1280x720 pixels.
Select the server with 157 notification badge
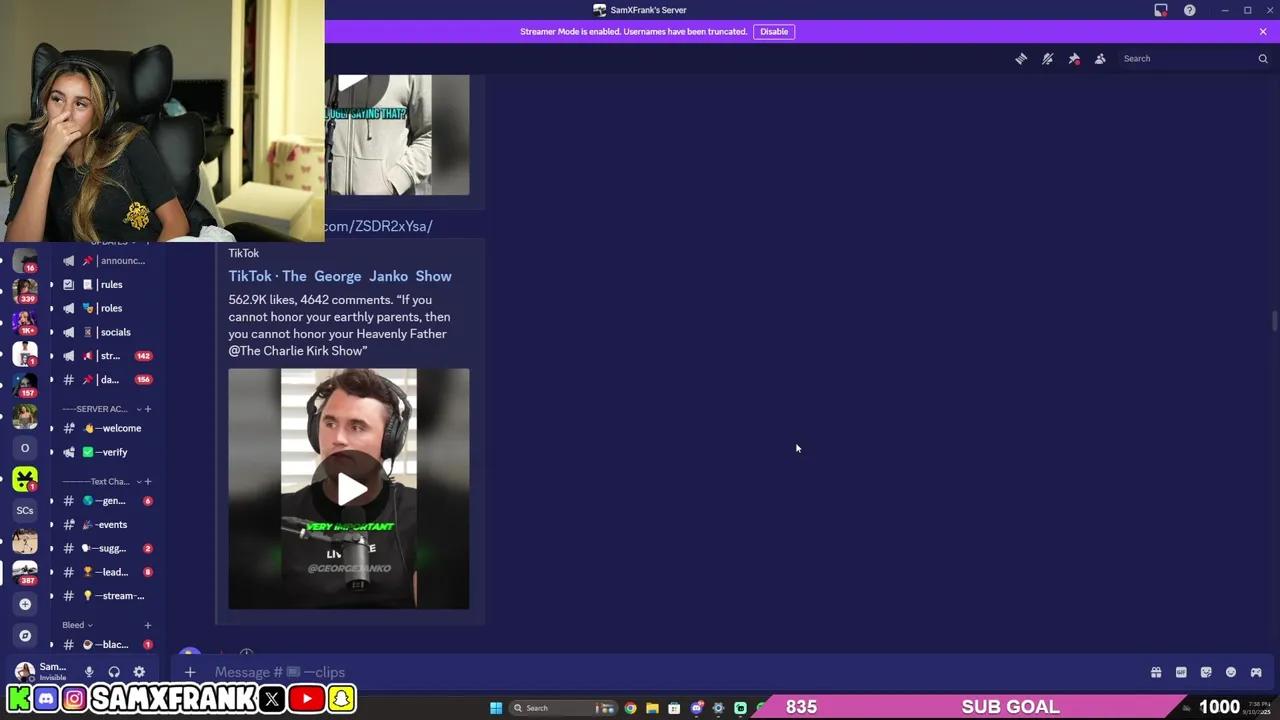[25, 385]
